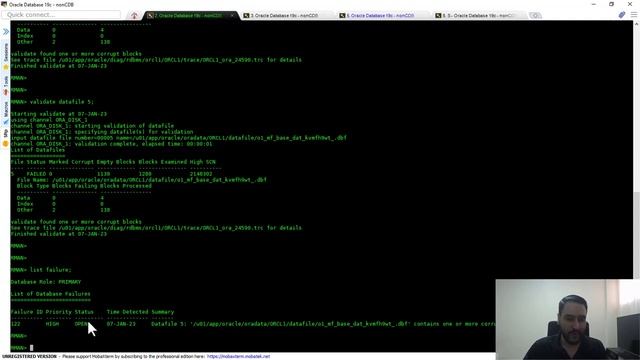Screen dimensions: 640x360
Task: Click the 'List of Database Failures' heading
Action: [51, 294]
